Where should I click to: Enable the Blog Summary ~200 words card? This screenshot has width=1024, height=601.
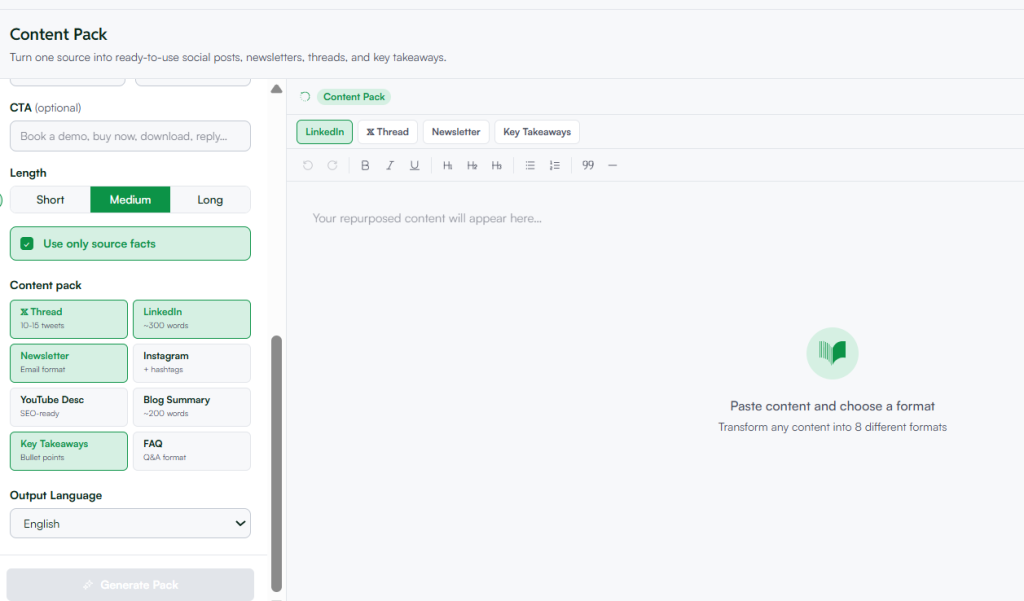click(x=192, y=406)
